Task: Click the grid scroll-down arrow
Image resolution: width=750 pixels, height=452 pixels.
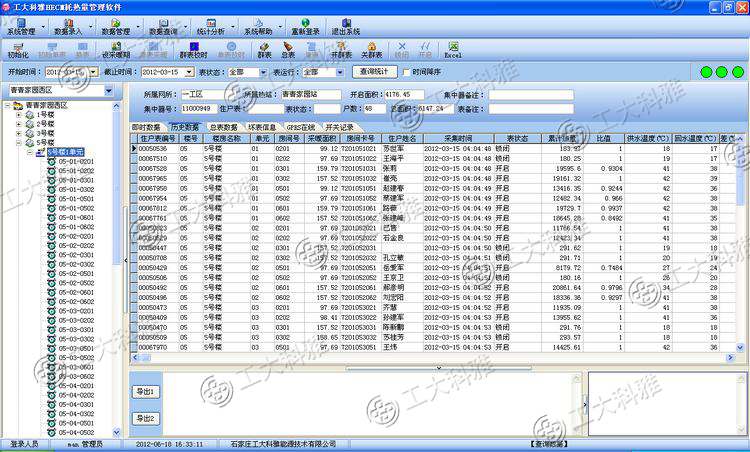Action: point(740,348)
